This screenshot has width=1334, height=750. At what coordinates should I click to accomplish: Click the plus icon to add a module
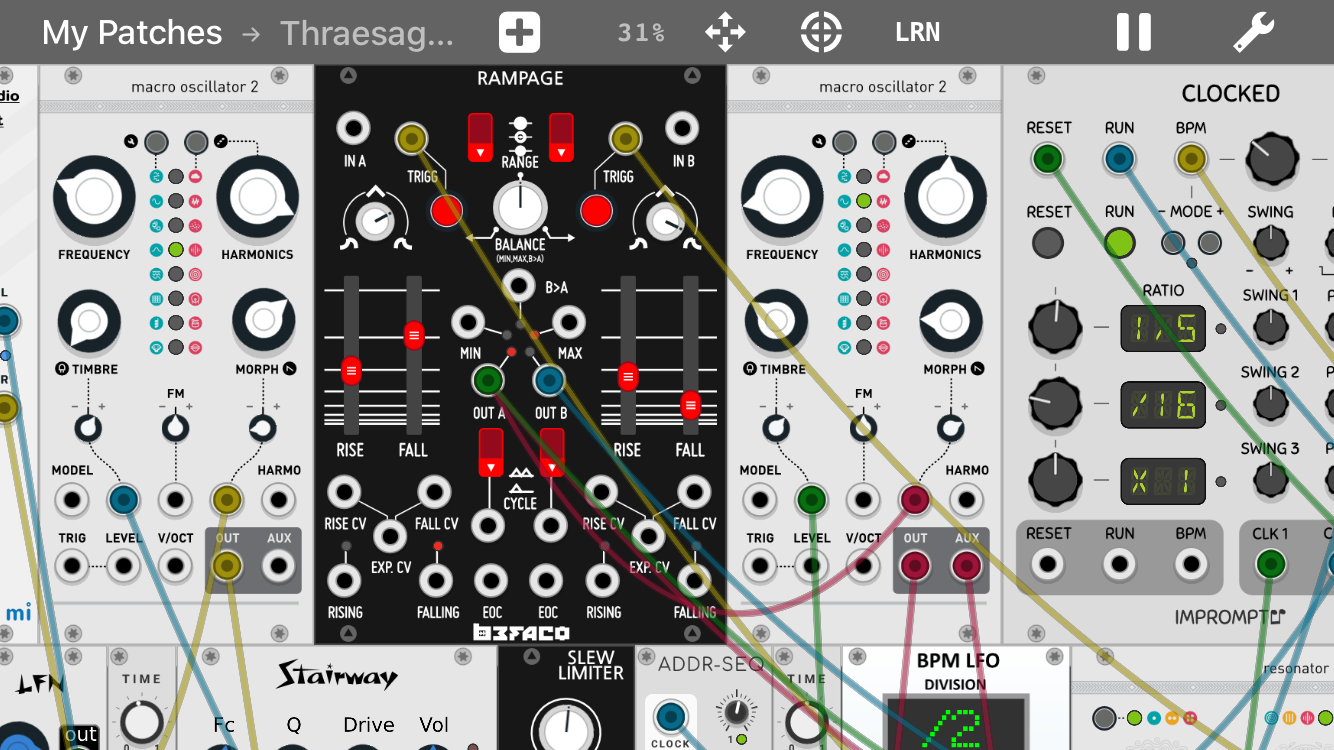[x=519, y=33]
